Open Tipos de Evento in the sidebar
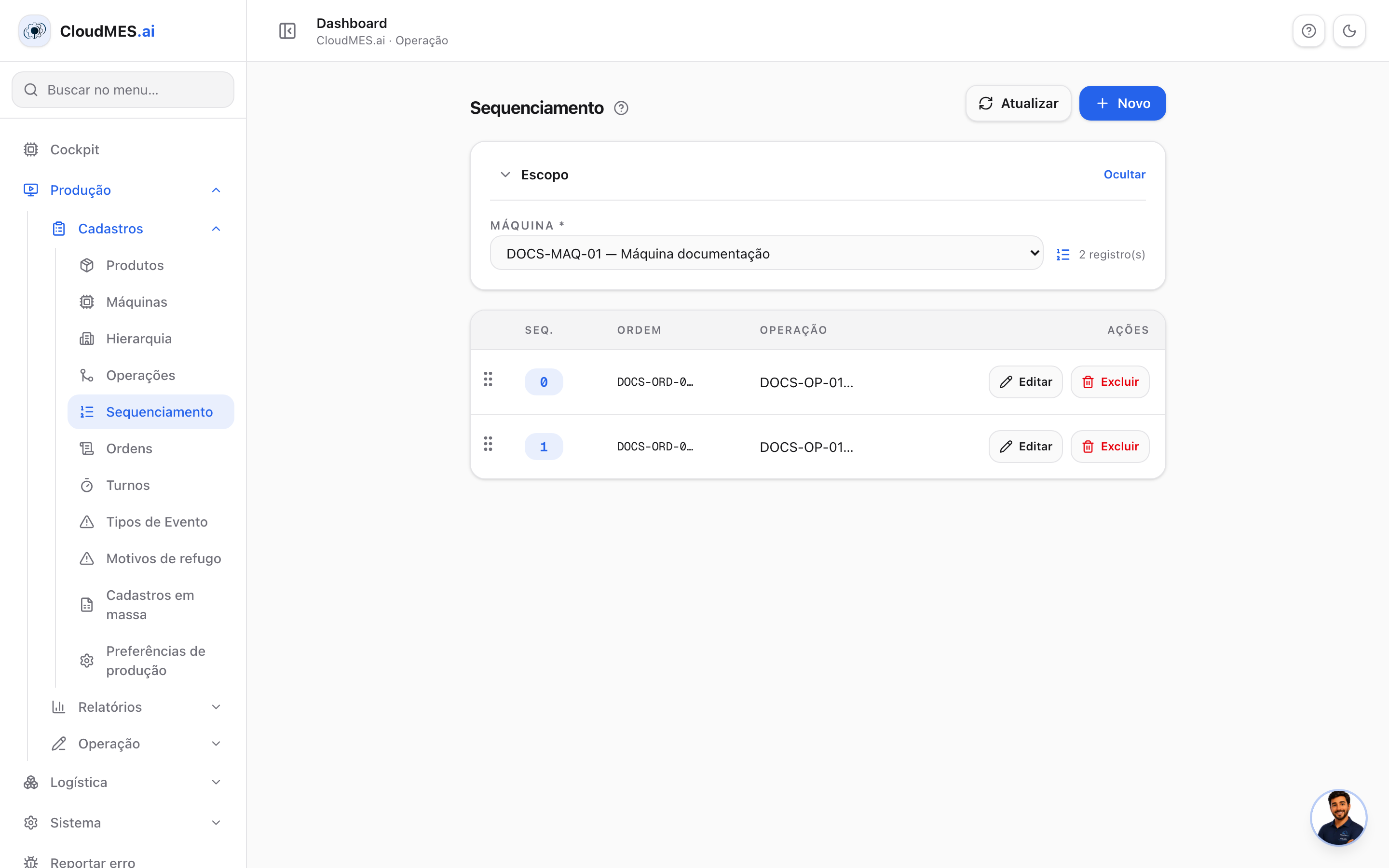Screen dimensions: 1389x868 (151, 522)
